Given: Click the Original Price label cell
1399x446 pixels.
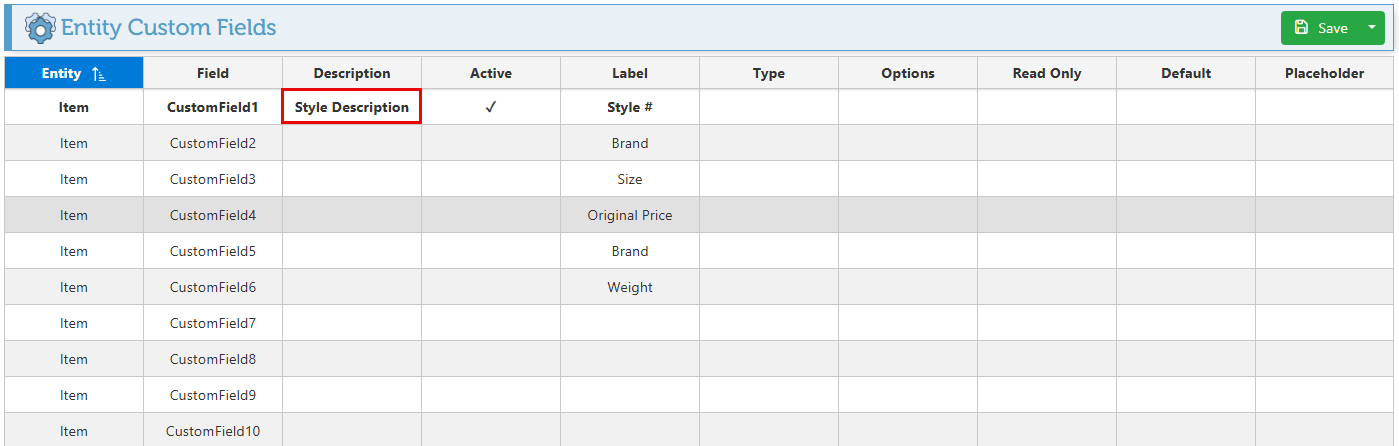Looking at the screenshot, I should 629,215.
